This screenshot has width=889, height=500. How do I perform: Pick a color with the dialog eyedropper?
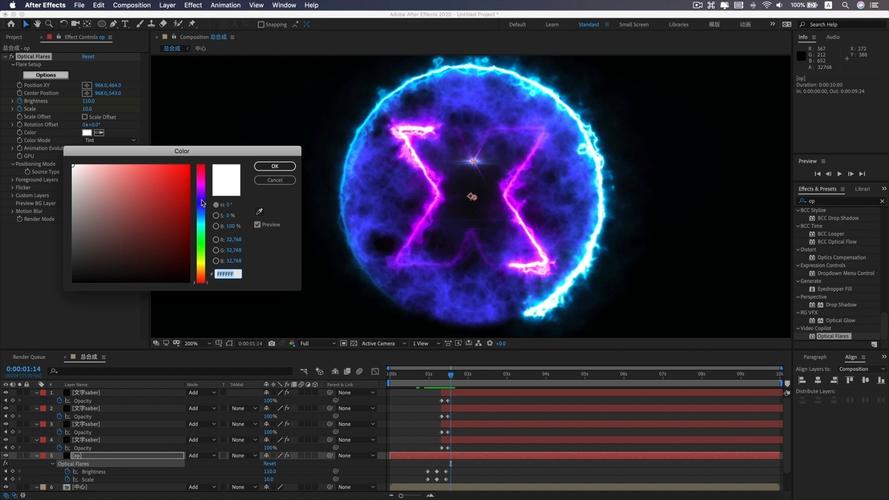pyautogui.click(x=259, y=211)
